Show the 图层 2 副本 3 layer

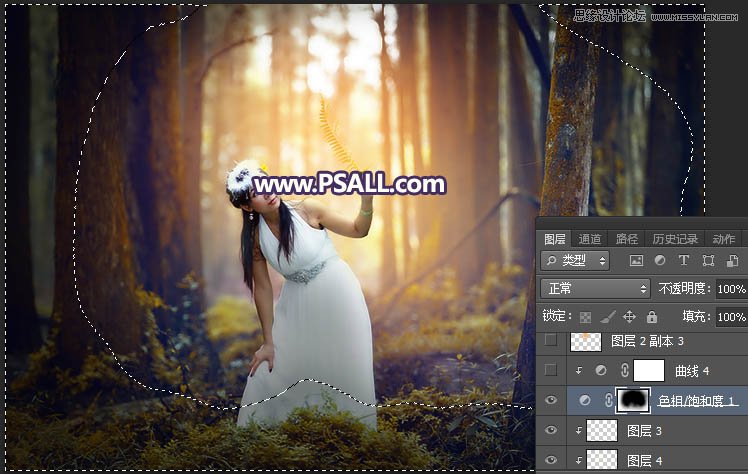(x=551, y=340)
